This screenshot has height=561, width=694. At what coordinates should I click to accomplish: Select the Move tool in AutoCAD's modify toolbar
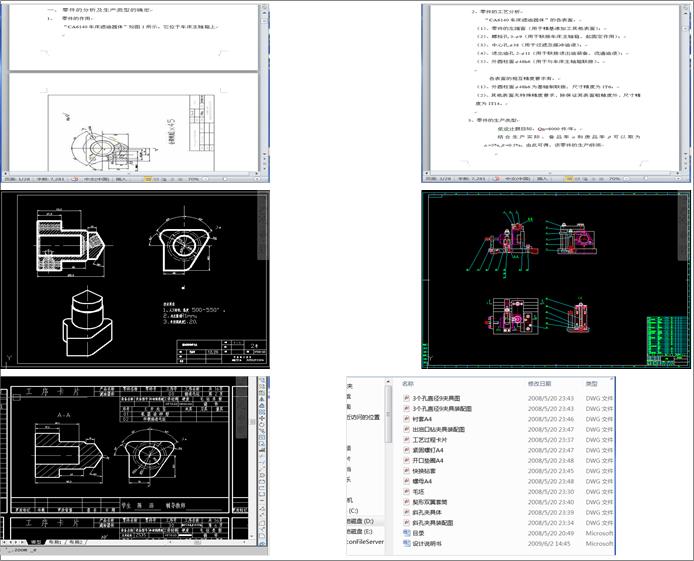click(x=262, y=418)
